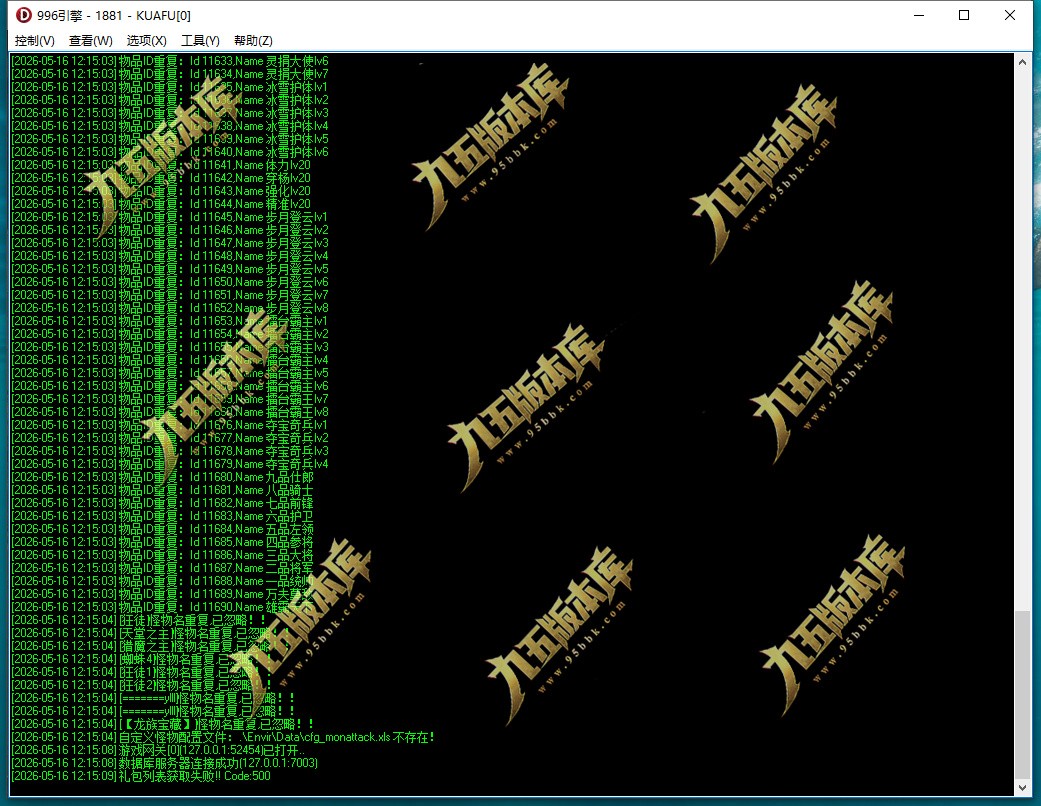Select log line Id 11651 步月登云lv7
1041x806 pixels.
click(170, 295)
